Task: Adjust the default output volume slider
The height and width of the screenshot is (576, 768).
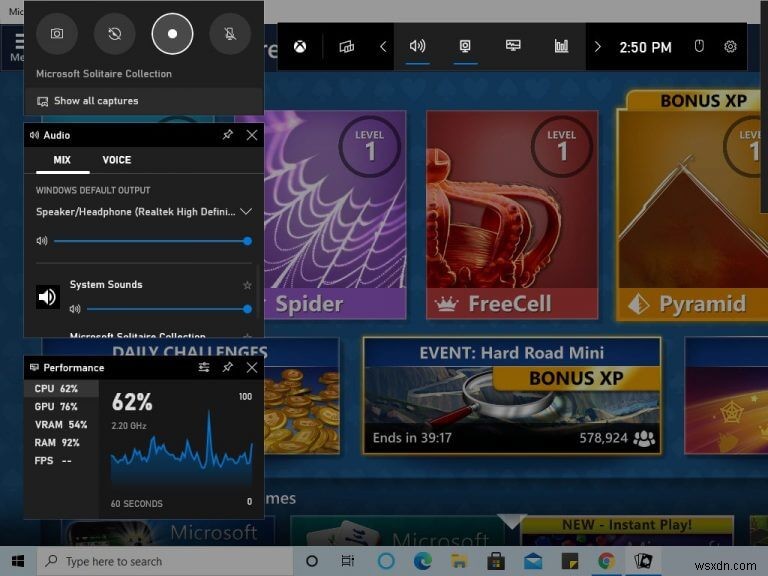Action: point(152,241)
